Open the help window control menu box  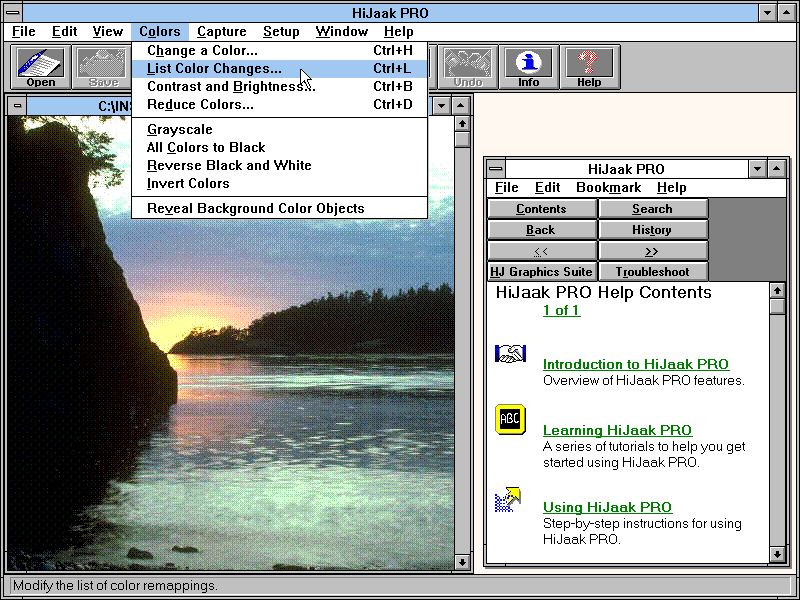tap(495, 169)
